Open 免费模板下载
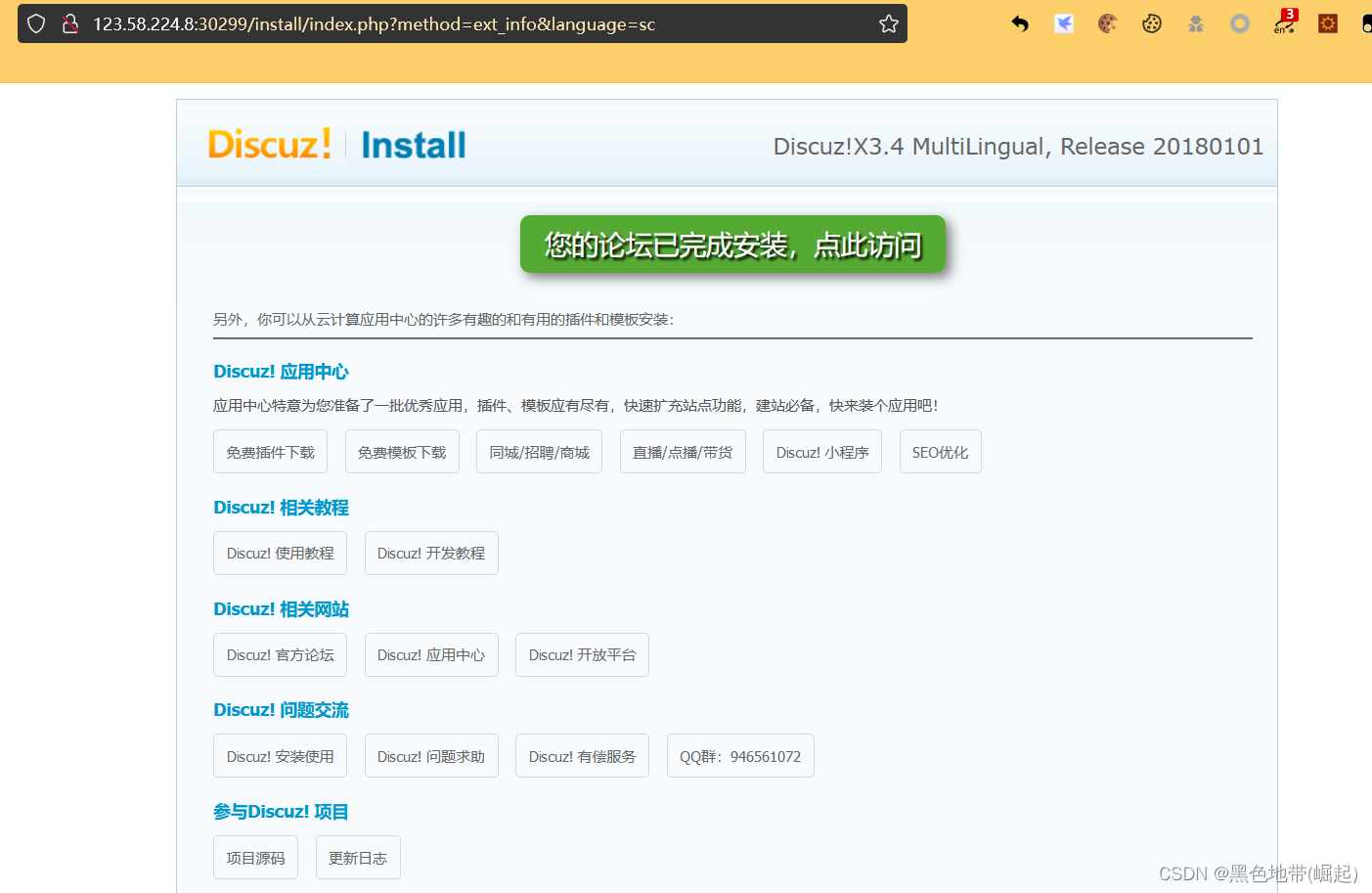The image size is (1372, 893). (x=402, y=451)
